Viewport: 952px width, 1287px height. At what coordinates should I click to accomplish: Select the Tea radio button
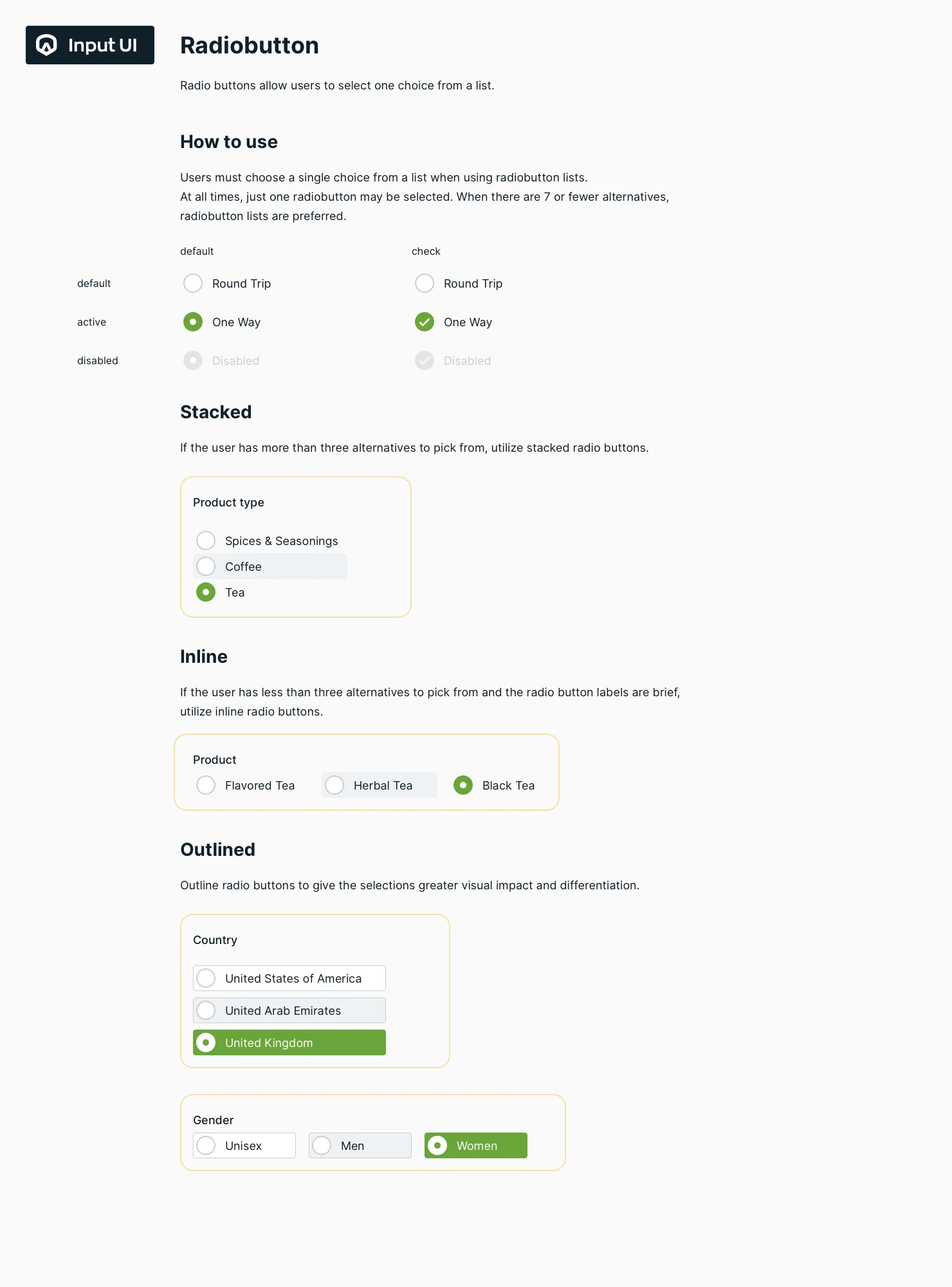pyautogui.click(x=206, y=592)
